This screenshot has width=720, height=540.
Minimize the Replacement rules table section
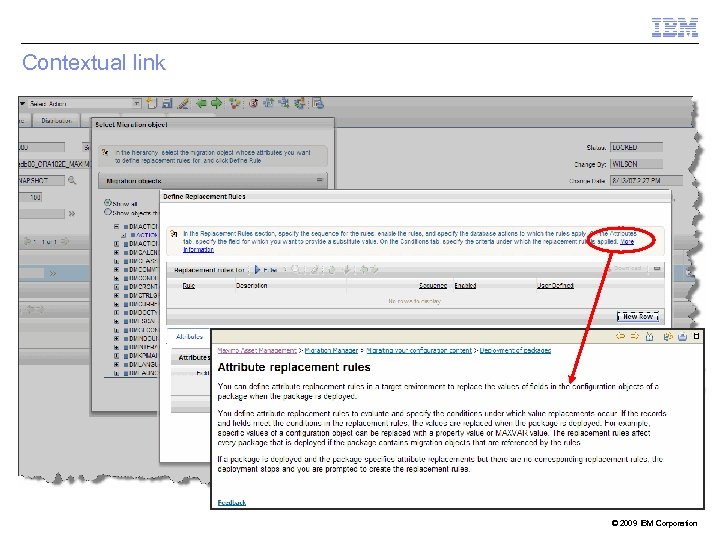pyautogui.click(x=657, y=269)
